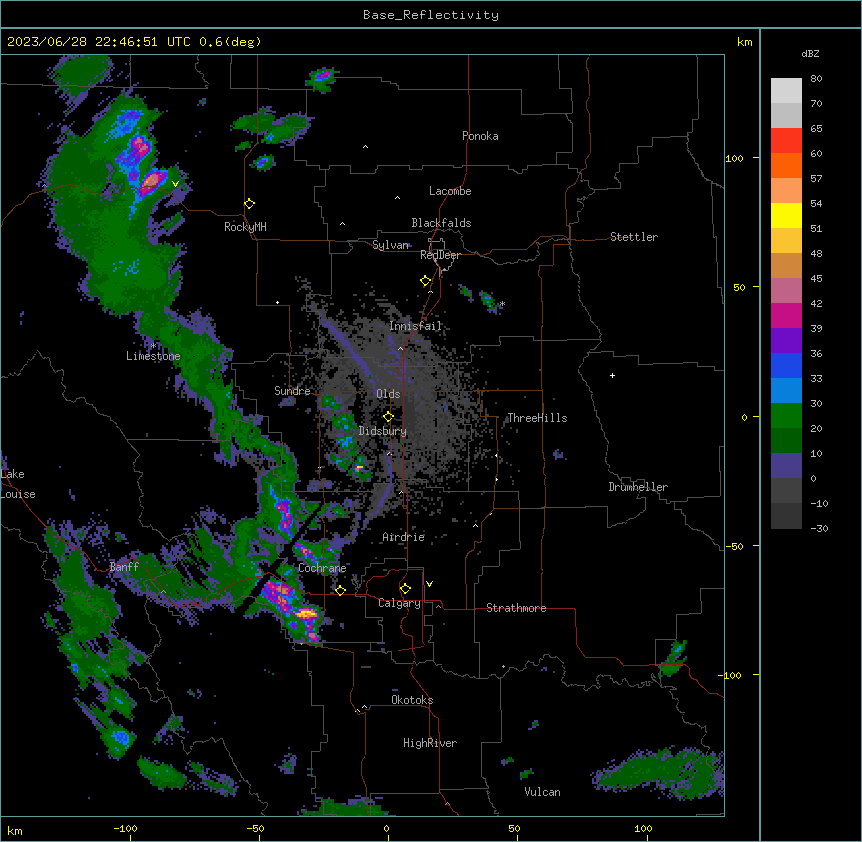
Task: Select the Cochrane town label
Action: pos(322,568)
